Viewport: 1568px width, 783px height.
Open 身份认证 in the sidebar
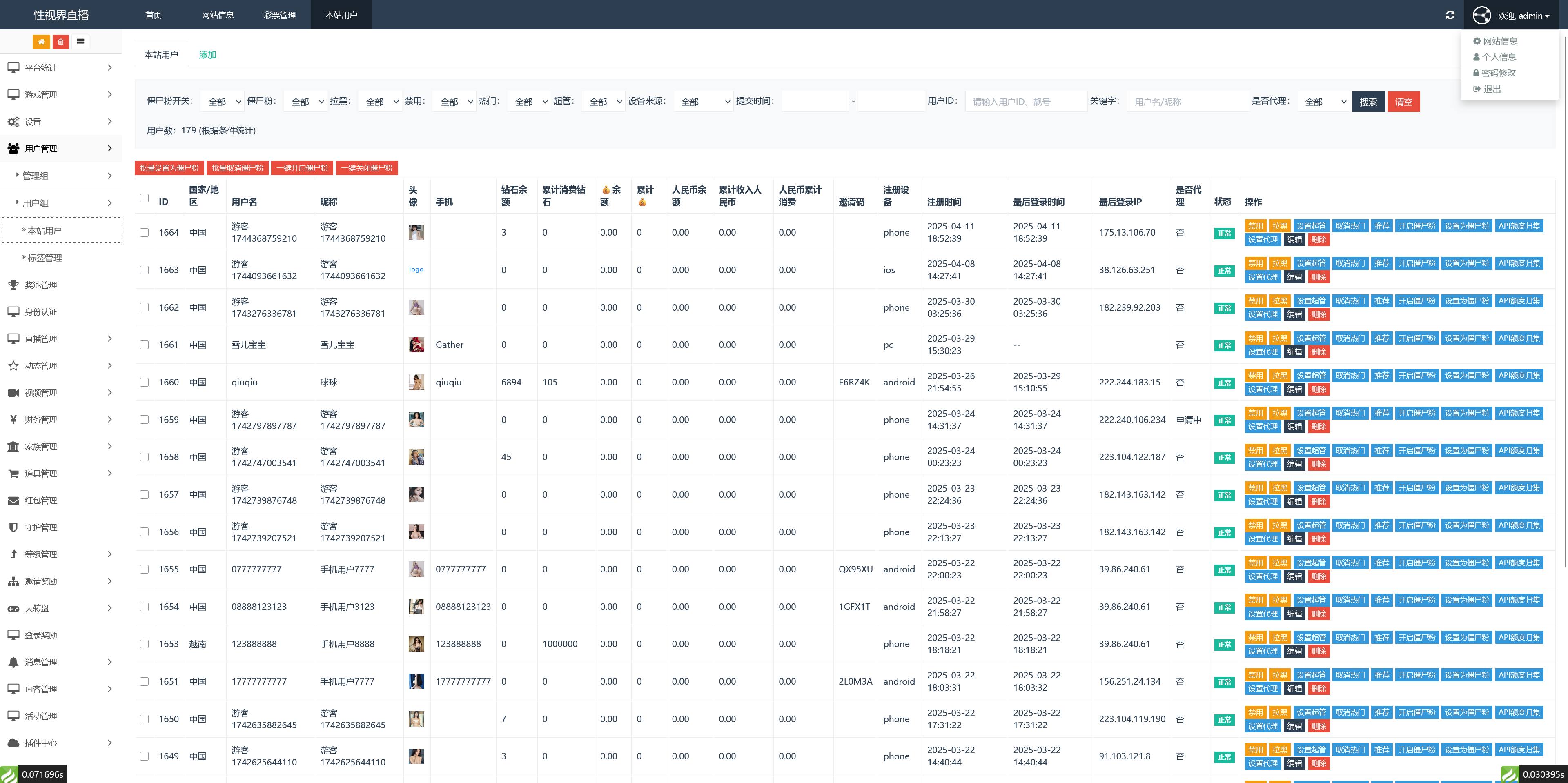tap(41, 311)
